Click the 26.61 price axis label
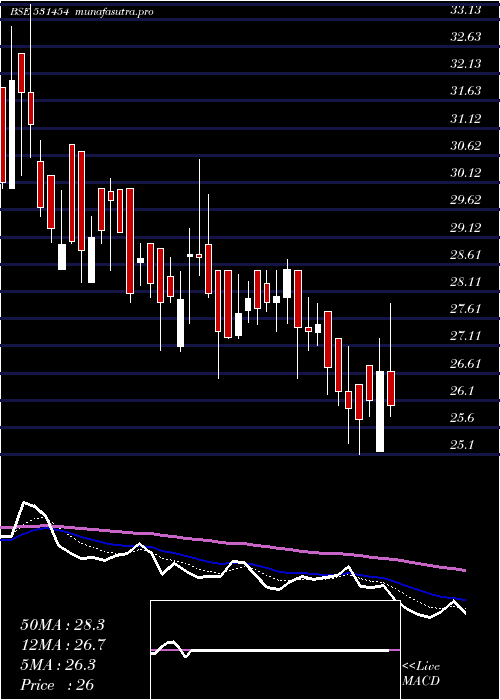This screenshot has width=500, height=700. (x=466, y=364)
